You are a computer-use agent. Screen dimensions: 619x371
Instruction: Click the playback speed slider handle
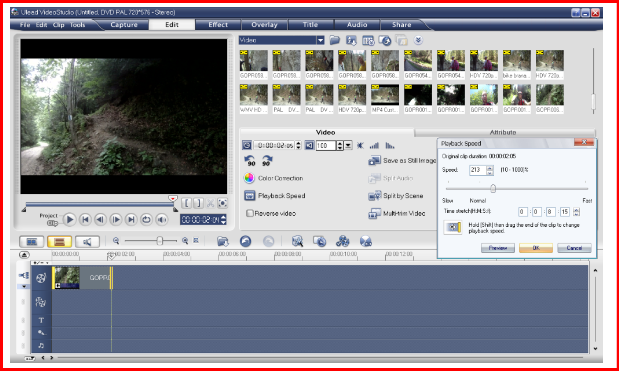tap(493, 189)
